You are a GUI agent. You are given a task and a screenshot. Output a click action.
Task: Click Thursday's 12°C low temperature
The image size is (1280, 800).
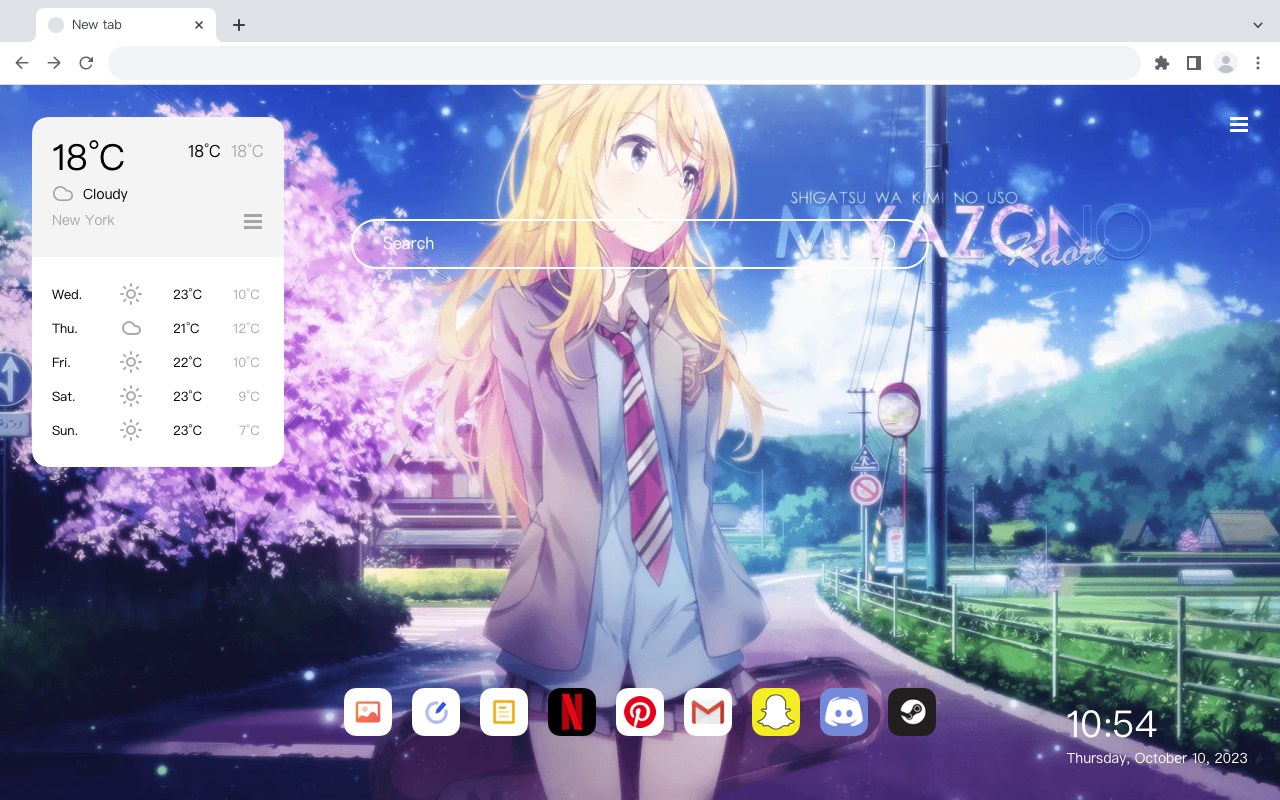[246, 328]
